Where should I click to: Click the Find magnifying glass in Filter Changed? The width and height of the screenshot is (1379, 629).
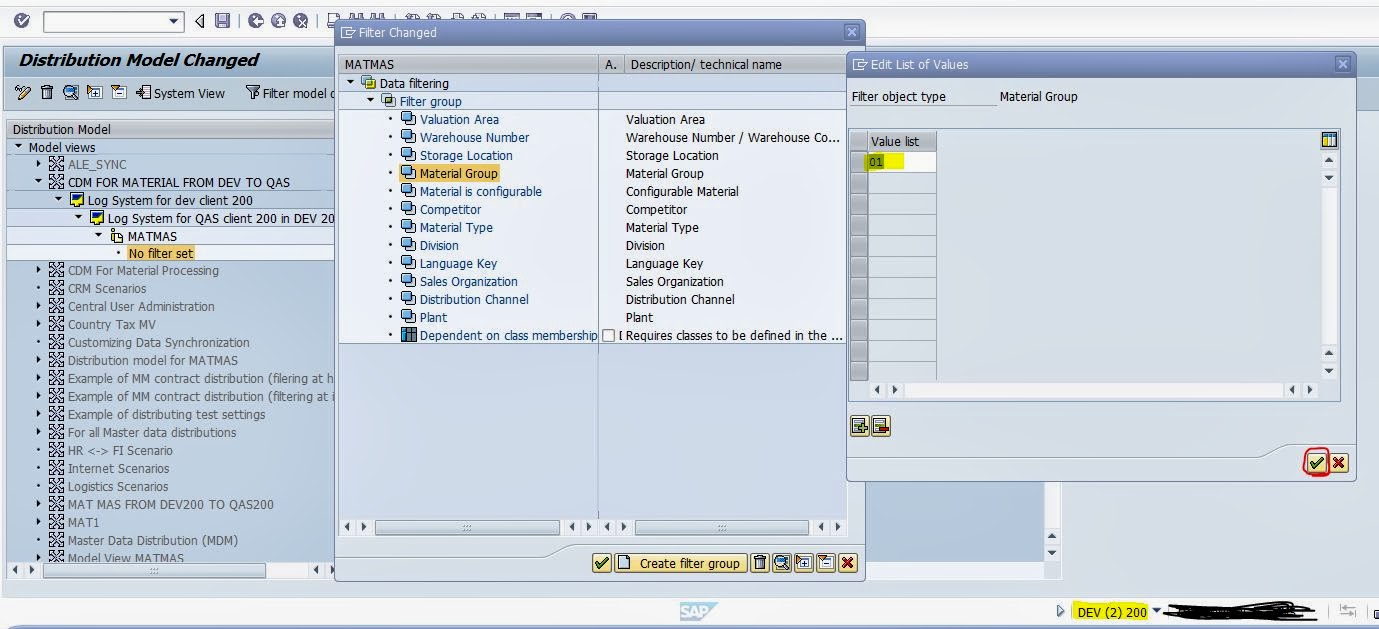783,563
